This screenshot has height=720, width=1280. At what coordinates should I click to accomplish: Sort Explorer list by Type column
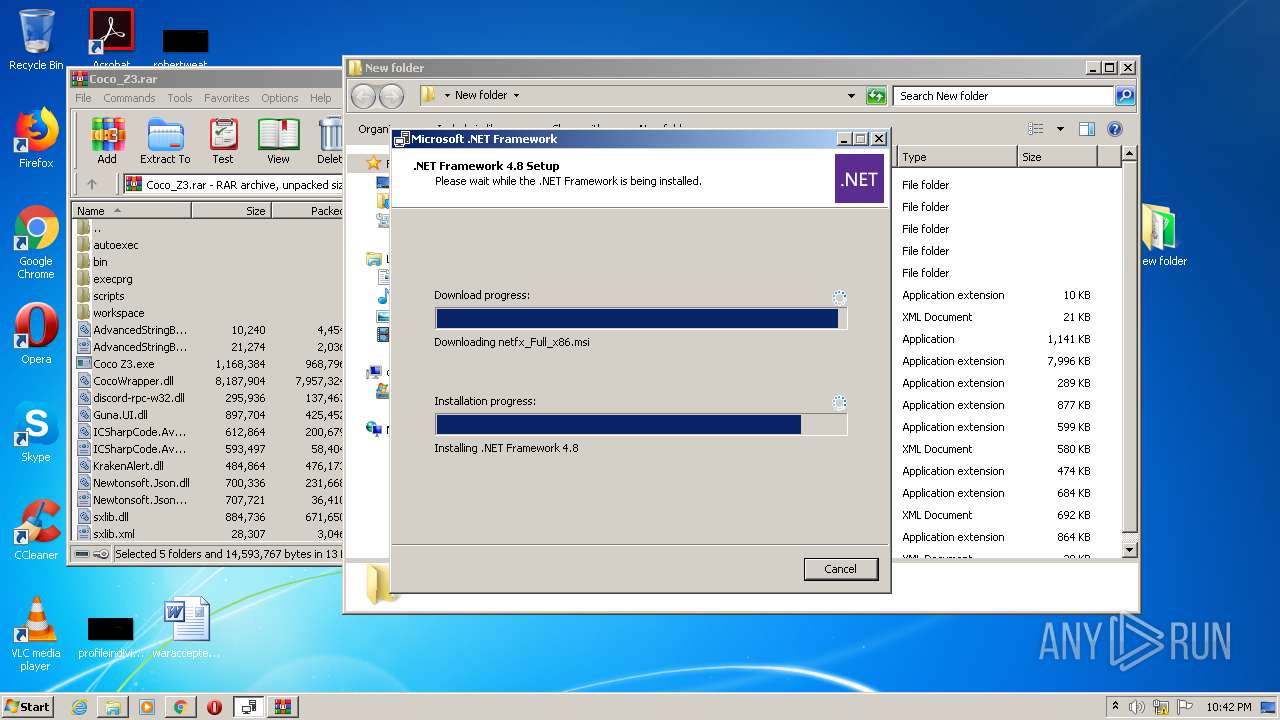(956, 157)
